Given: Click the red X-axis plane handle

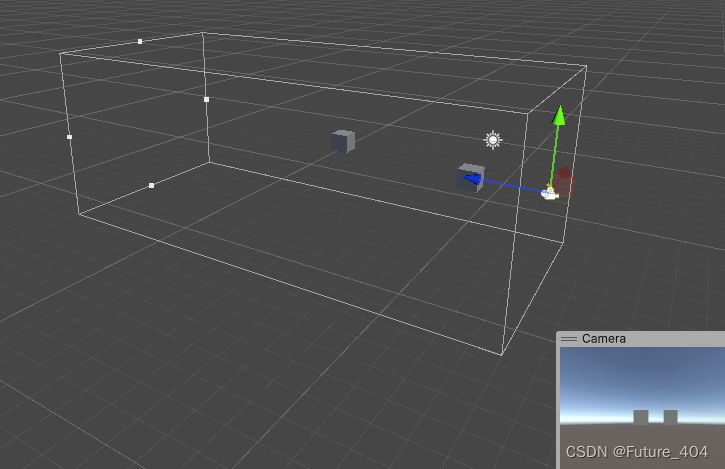Looking at the screenshot, I should coord(564,184).
